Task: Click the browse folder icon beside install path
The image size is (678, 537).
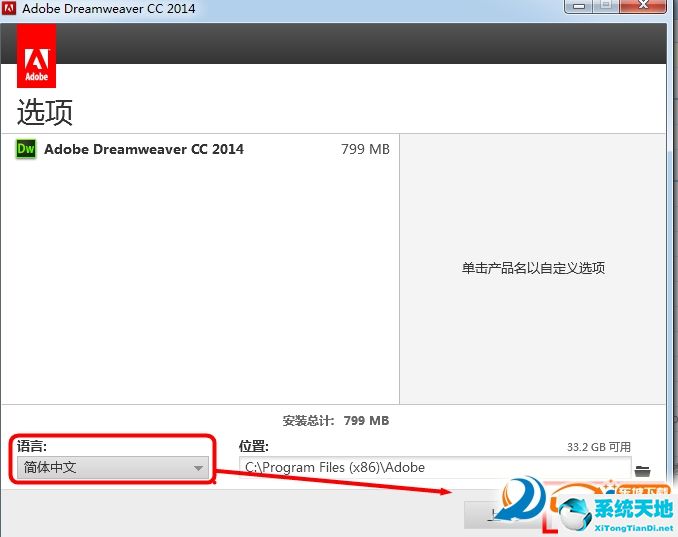Action: [642, 469]
